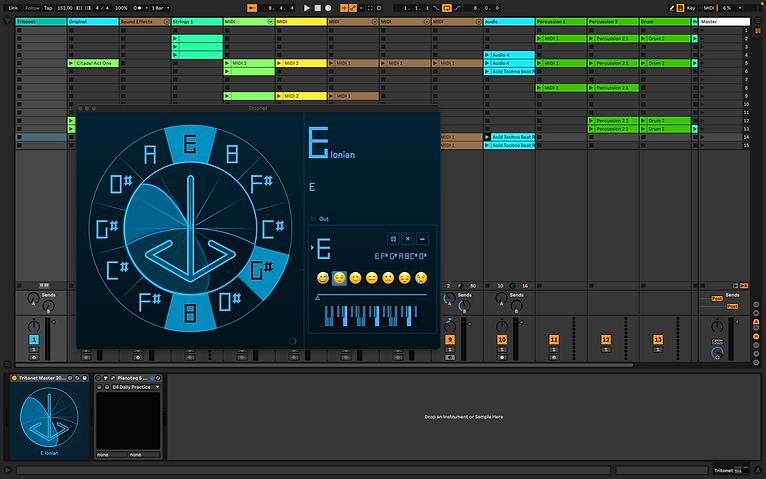Click the Out label in Tritonet

click(x=323, y=219)
